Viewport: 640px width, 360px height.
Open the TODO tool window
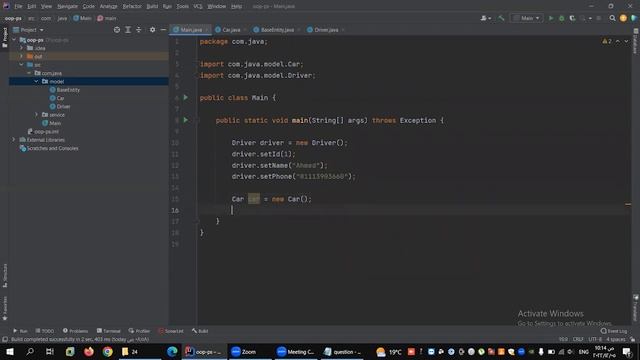click(44, 331)
